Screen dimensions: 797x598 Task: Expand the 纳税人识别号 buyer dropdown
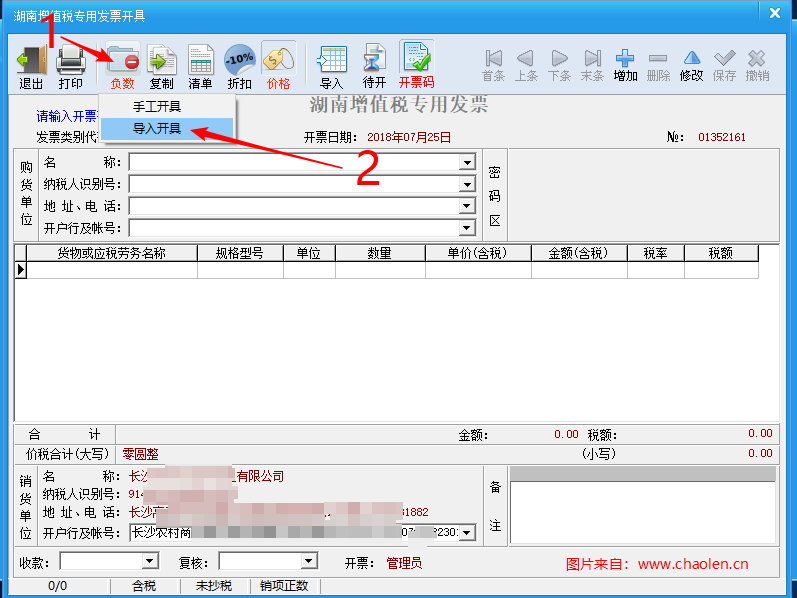pos(467,184)
